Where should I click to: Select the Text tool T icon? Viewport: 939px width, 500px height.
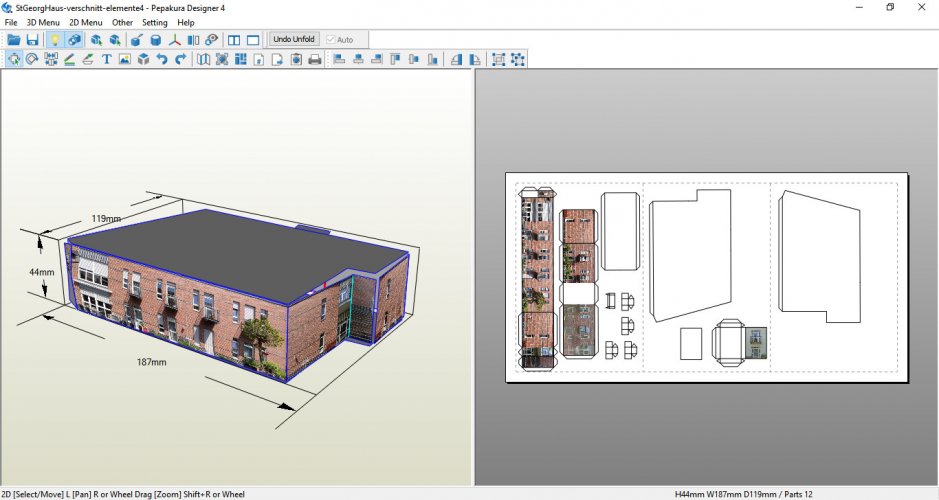[x=107, y=59]
